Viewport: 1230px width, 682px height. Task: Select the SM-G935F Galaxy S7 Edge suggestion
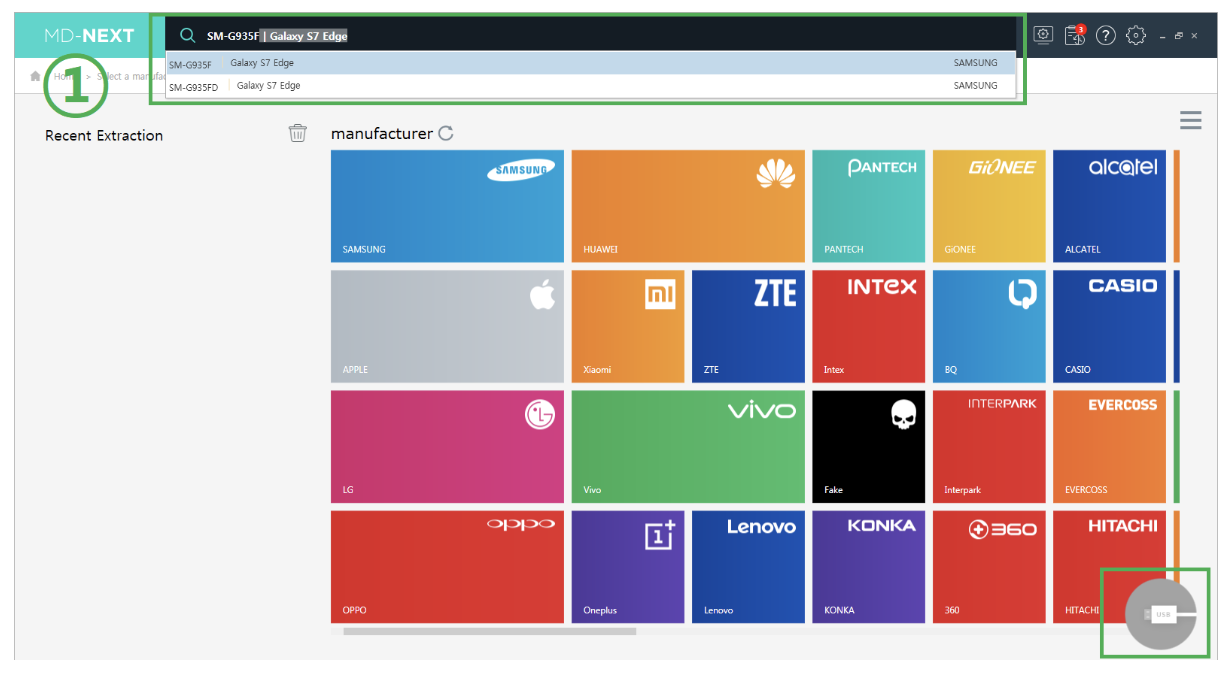point(590,63)
